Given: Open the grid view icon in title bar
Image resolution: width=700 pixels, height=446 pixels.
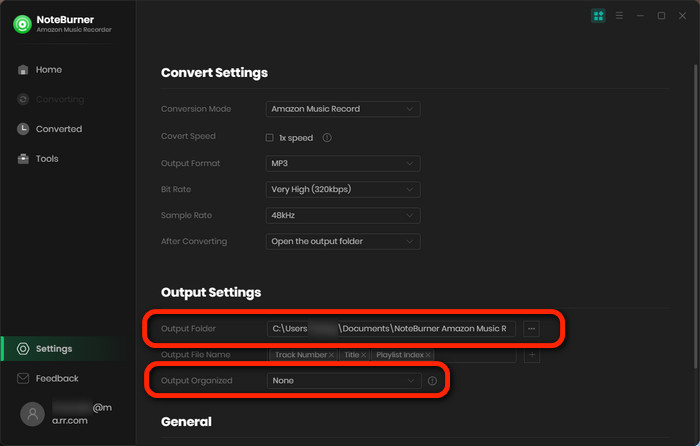Looking at the screenshot, I should pyautogui.click(x=598, y=16).
